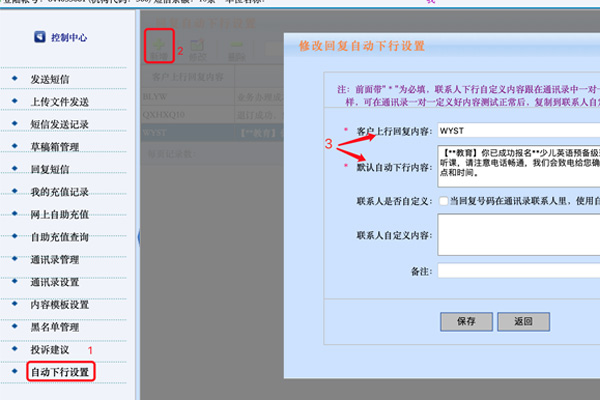Image resolution: width=600 pixels, height=400 pixels.
Task: Click the 修改 edit icon in toolbar
Action: pos(197,45)
